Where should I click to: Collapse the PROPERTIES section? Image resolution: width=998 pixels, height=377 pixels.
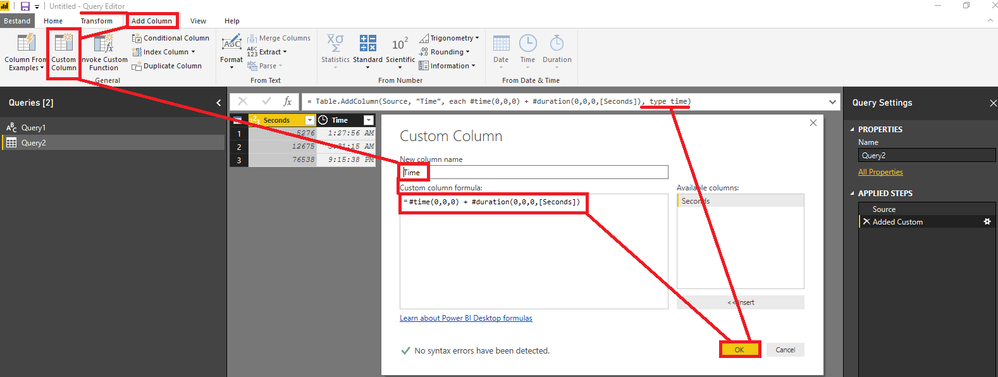click(853, 129)
